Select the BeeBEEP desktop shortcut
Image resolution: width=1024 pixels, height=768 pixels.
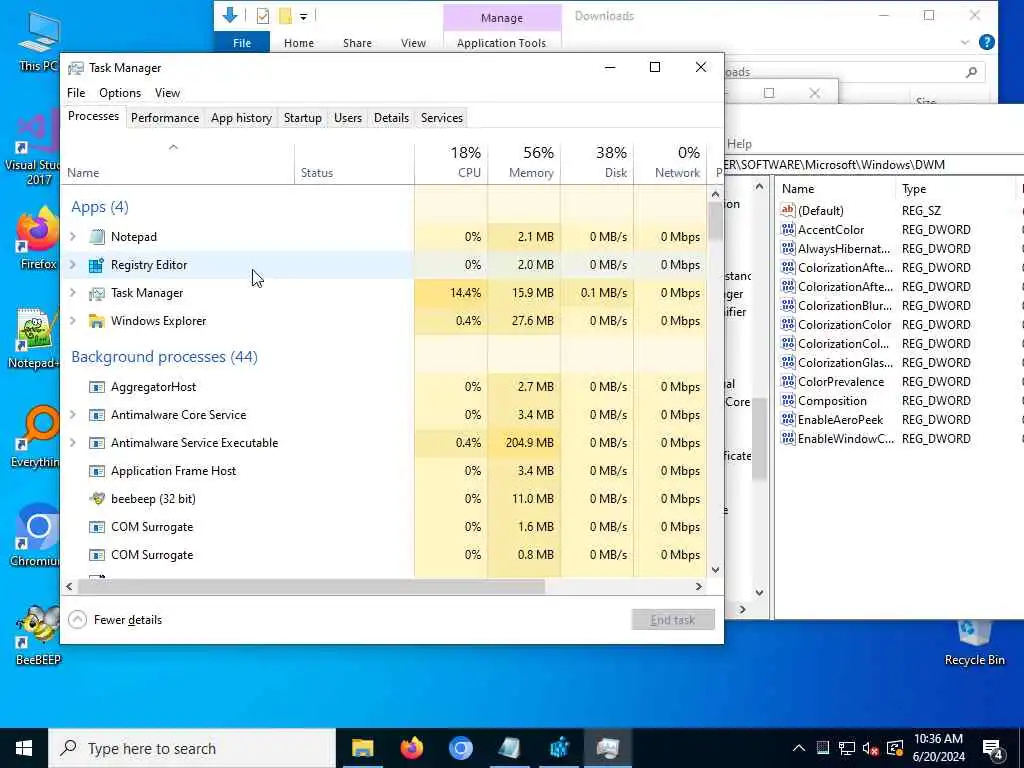[x=38, y=635]
